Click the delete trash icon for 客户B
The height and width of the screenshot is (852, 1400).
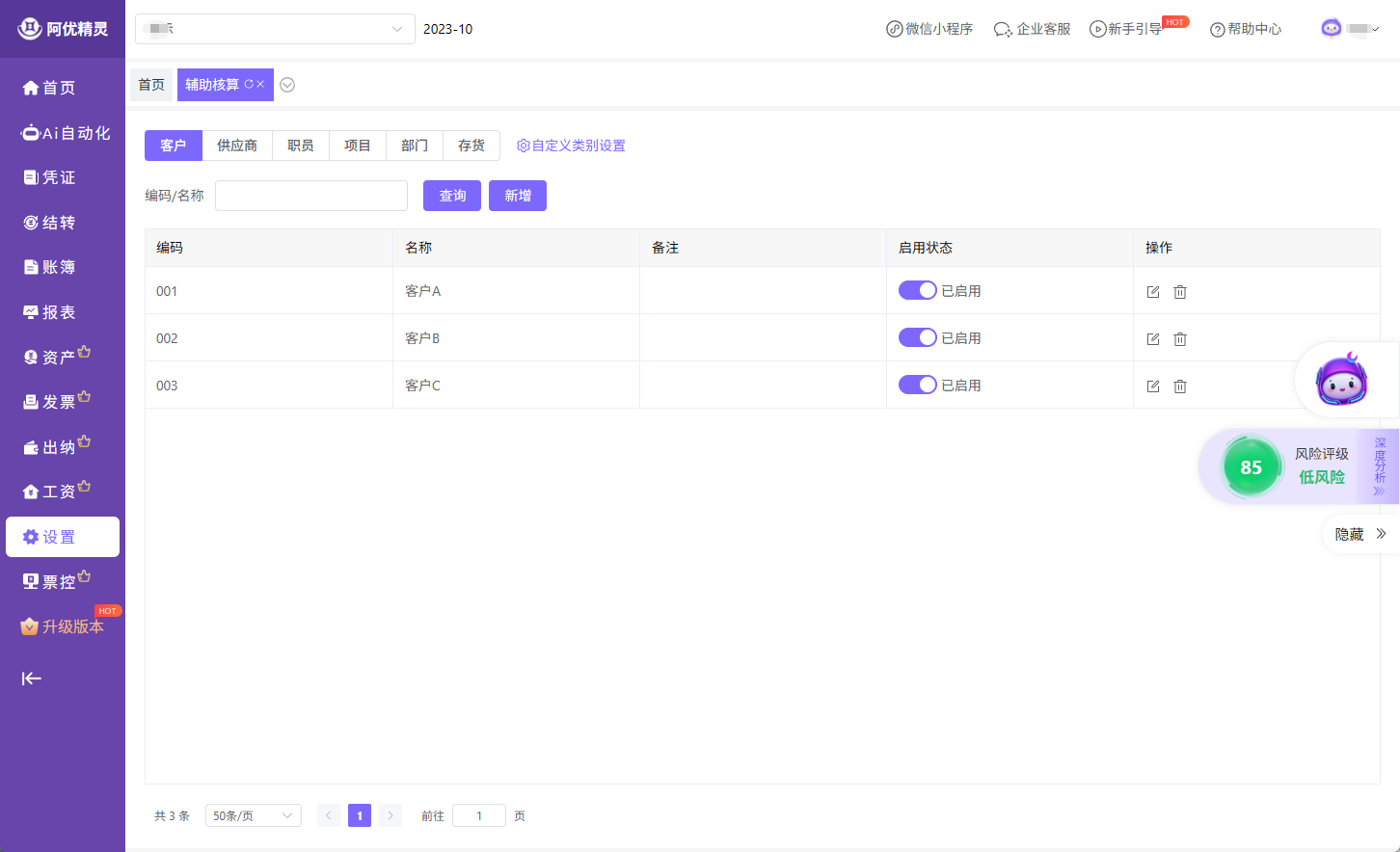point(1179,339)
